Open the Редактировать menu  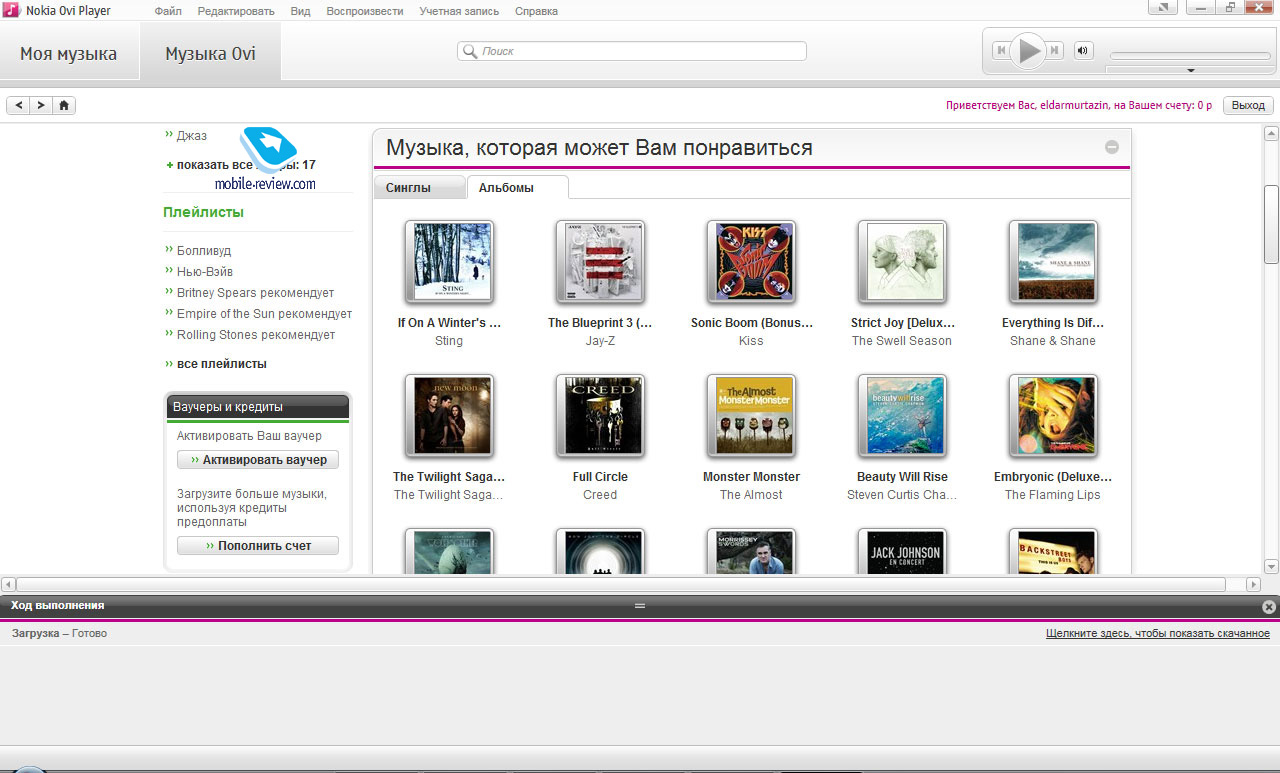(236, 11)
